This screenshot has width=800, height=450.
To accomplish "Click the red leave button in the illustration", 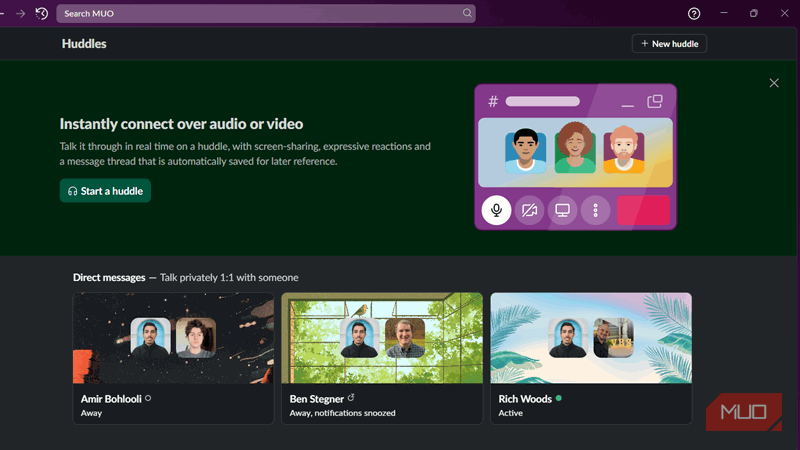I will [643, 210].
